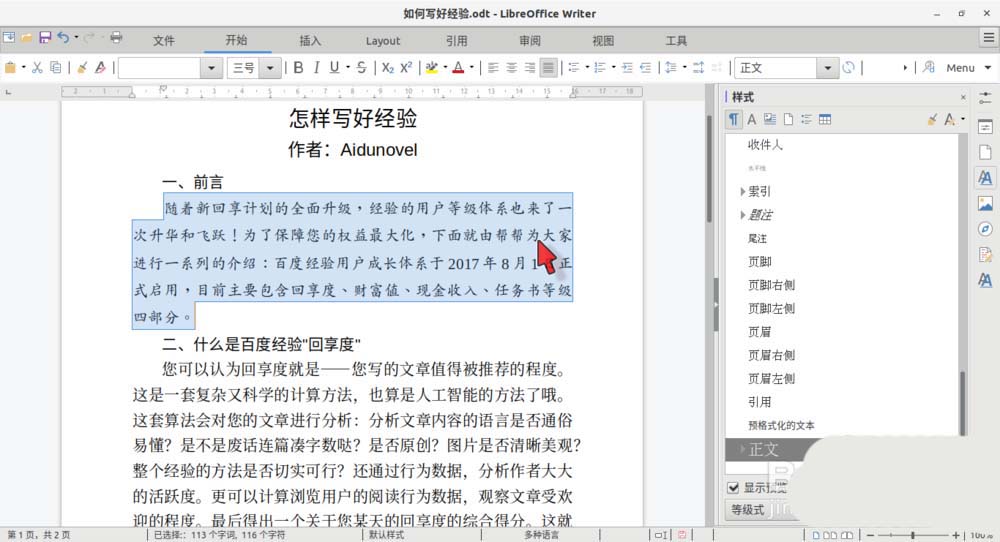The image size is (1000, 542).
Task: Click the Open folder icon
Action: [27, 38]
